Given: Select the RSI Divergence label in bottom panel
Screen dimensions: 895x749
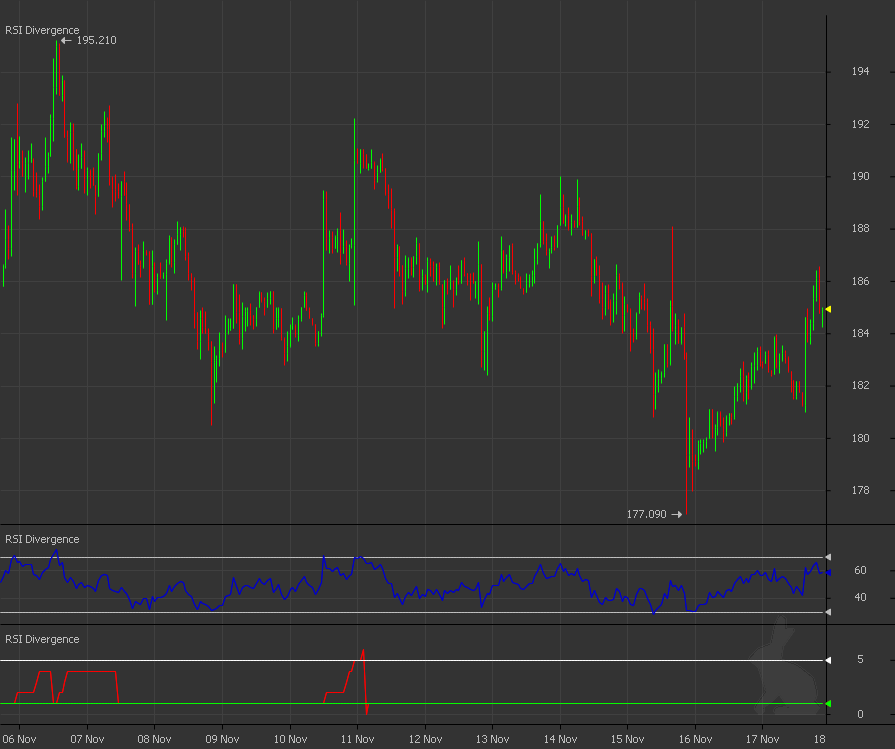Looking at the screenshot, I should 42,639.
